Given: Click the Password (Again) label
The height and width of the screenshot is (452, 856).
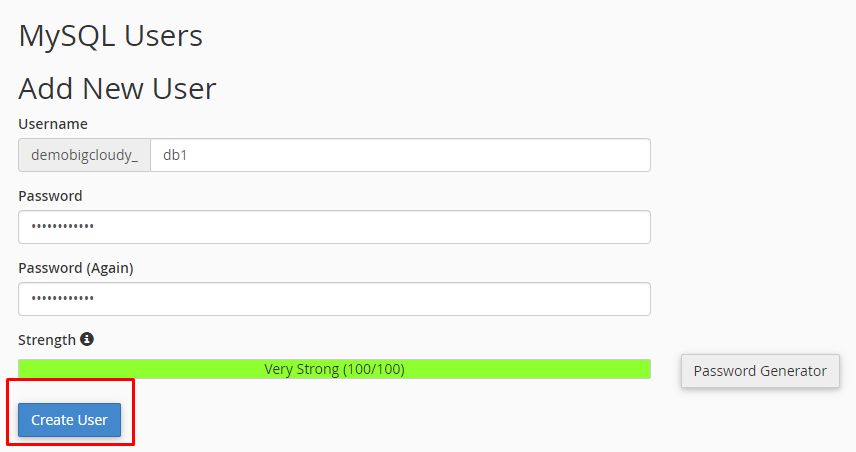Looking at the screenshot, I should coord(76,268).
